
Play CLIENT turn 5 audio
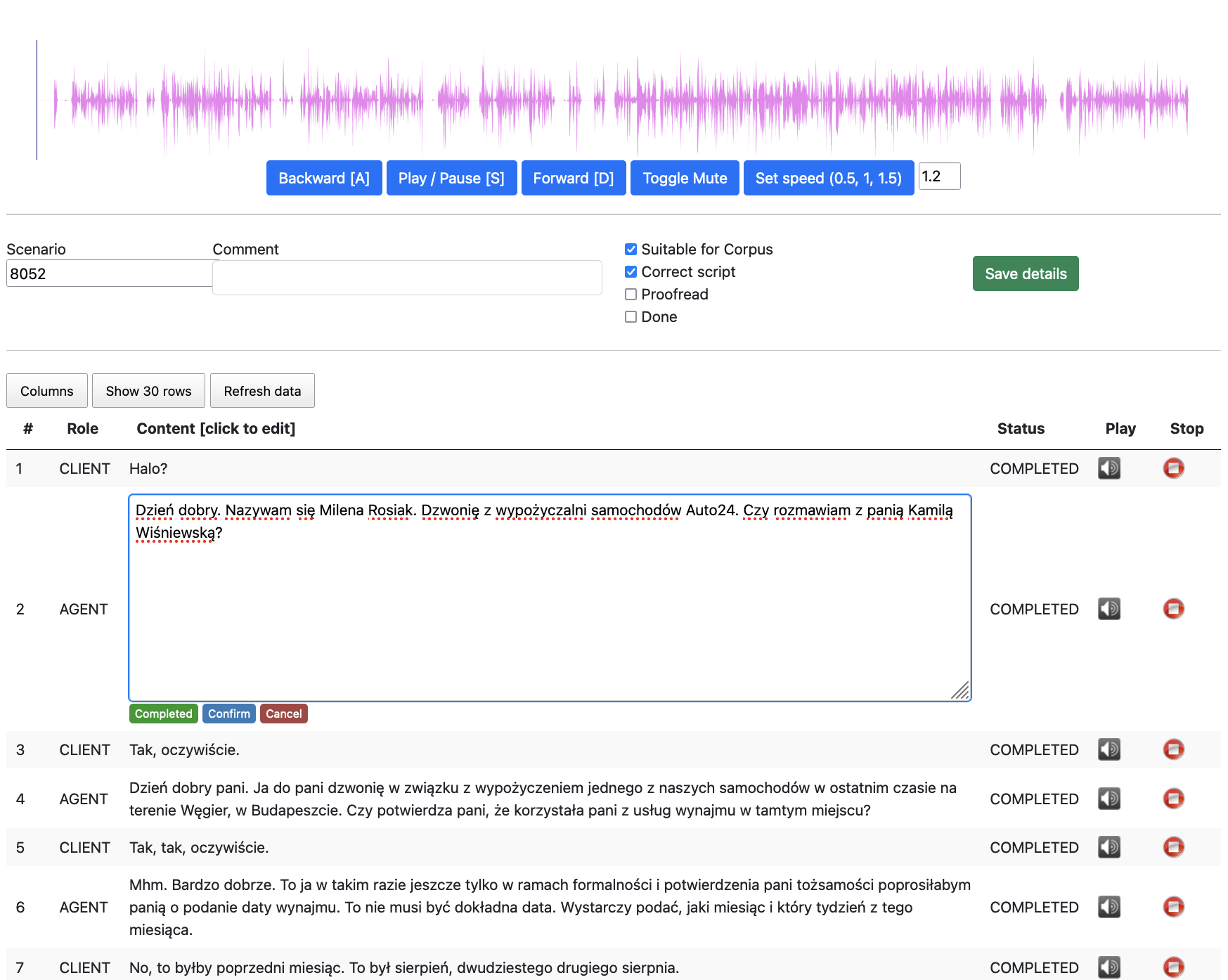point(1109,847)
